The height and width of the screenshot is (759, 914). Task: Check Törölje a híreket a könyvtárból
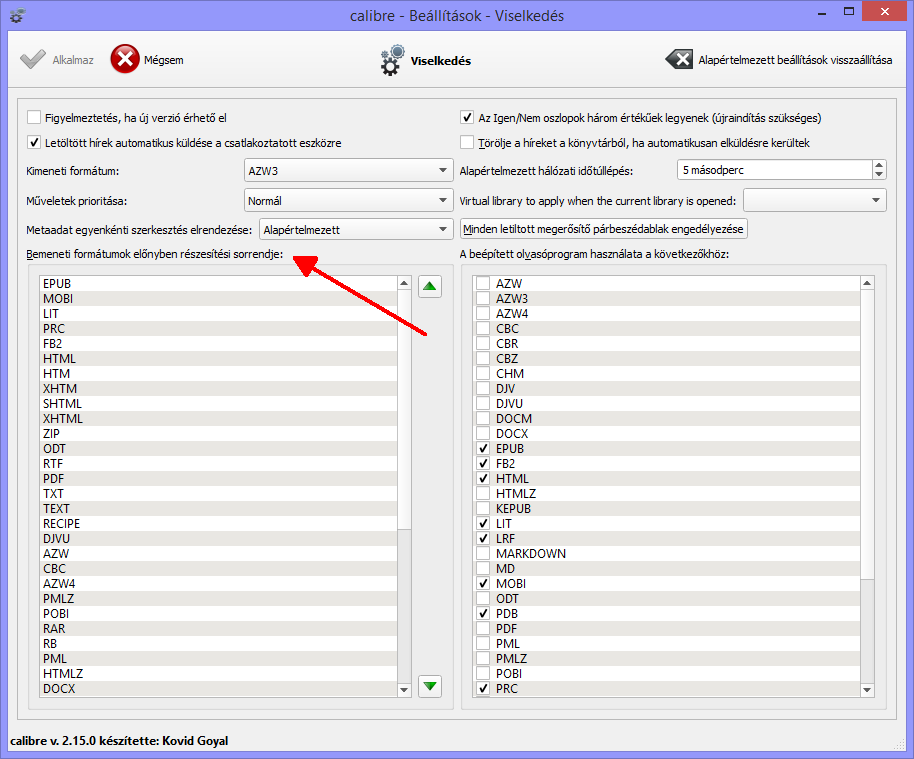pyautogui.click(x=467, y=143)
